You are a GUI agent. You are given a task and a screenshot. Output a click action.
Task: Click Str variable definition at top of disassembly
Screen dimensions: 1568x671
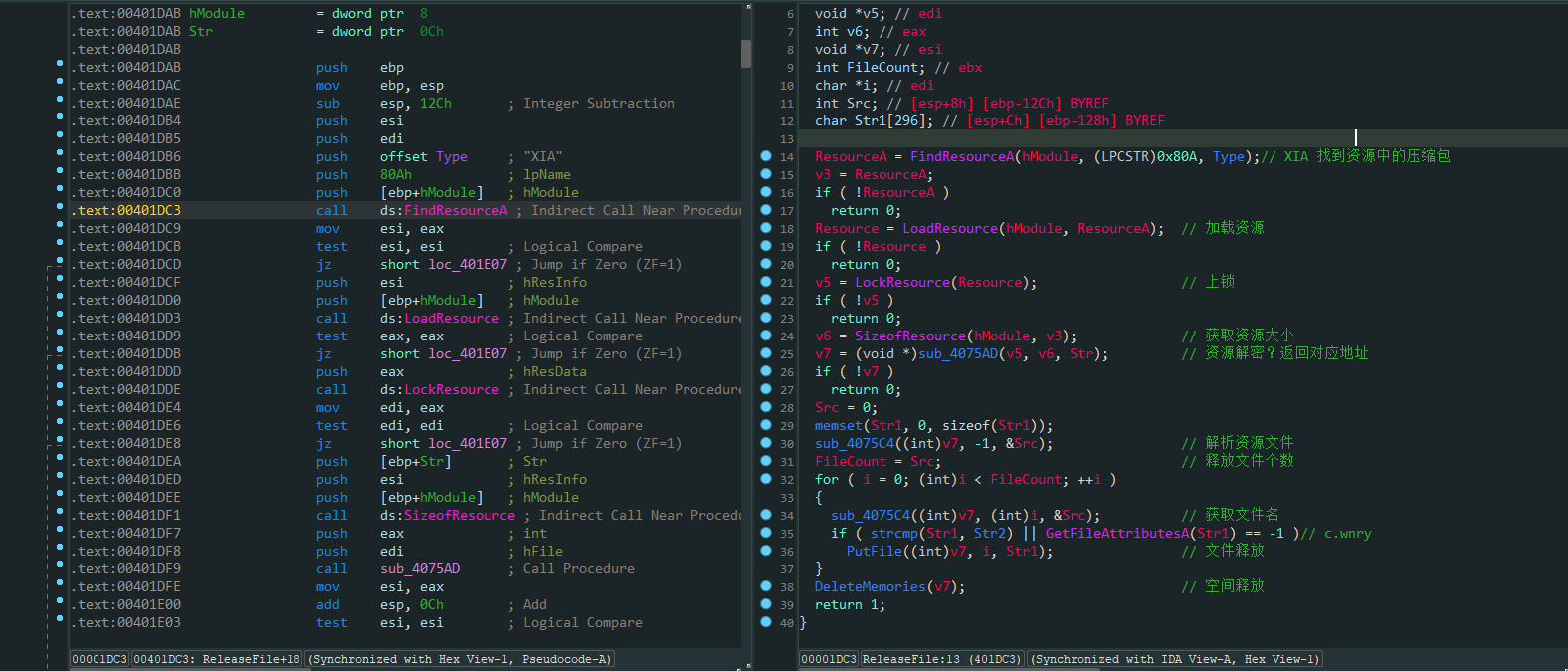pos(201,31)
